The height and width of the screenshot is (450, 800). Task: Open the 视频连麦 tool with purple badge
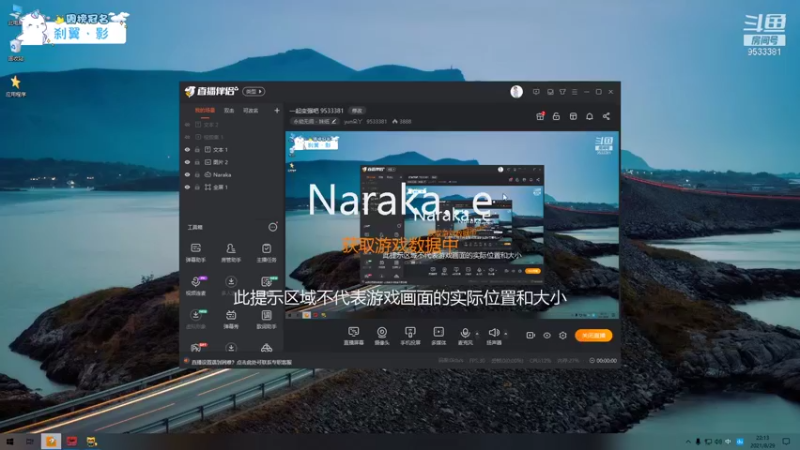click(196, 286)
